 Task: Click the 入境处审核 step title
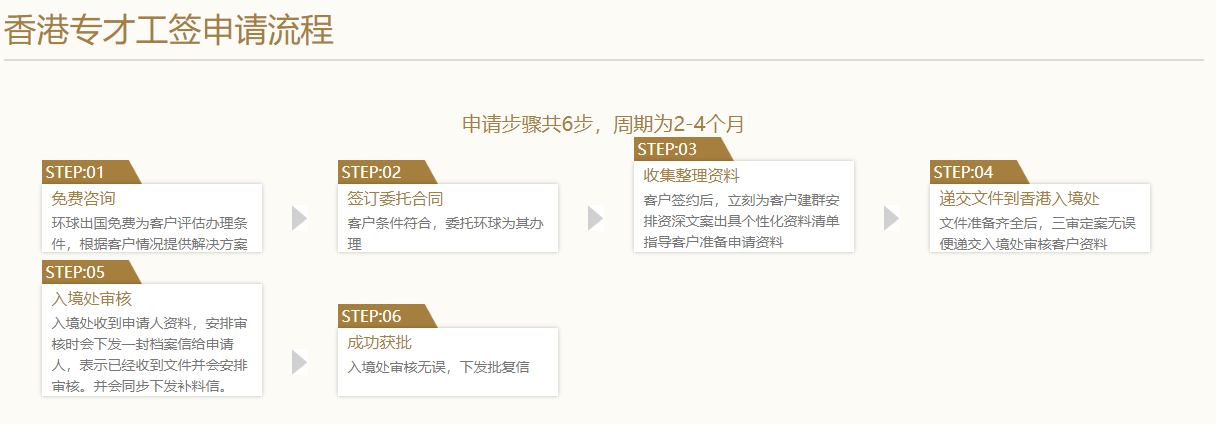tap(91, 298)
